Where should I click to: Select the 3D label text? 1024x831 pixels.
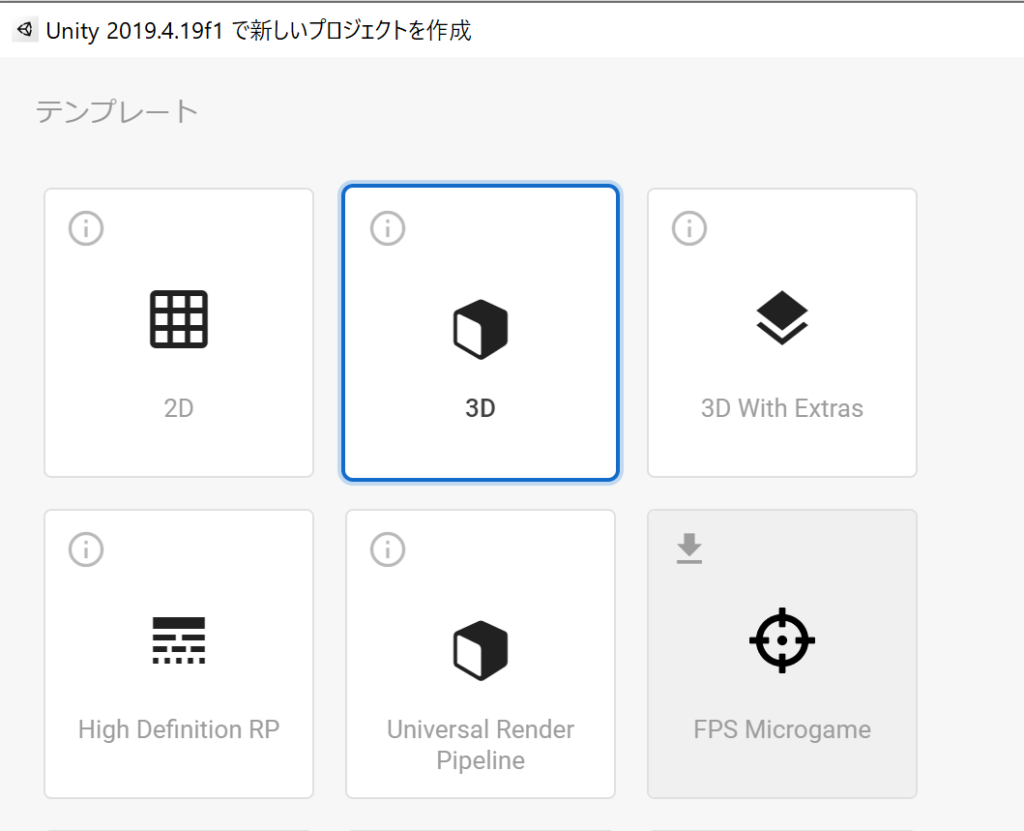480,409
